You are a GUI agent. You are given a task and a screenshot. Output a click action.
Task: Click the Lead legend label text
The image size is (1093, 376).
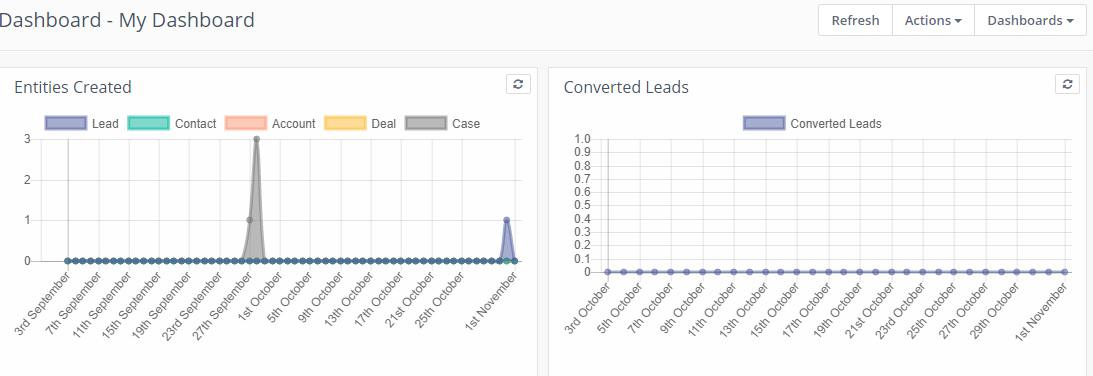pos(105,123)
